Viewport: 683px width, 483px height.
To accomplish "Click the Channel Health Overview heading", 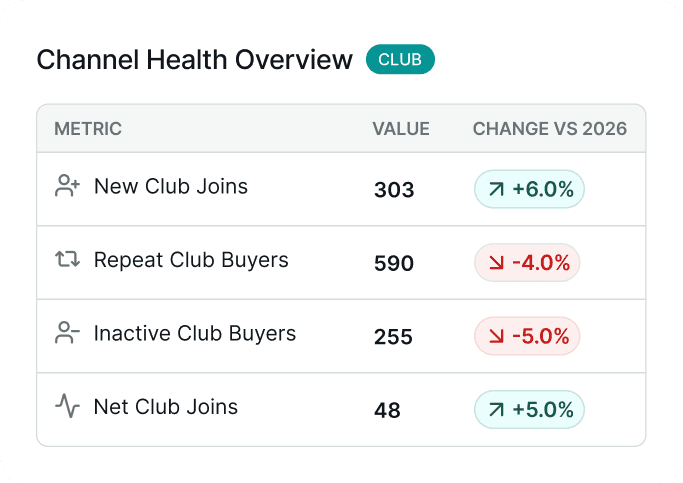I will (194, 59).
